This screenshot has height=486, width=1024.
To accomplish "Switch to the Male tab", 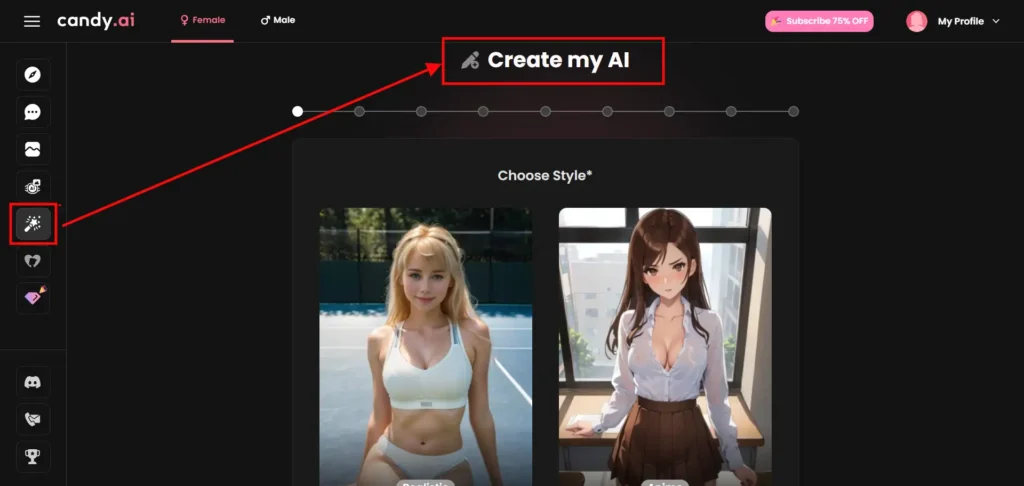I will pyautogui.click(x=278, y=20).
